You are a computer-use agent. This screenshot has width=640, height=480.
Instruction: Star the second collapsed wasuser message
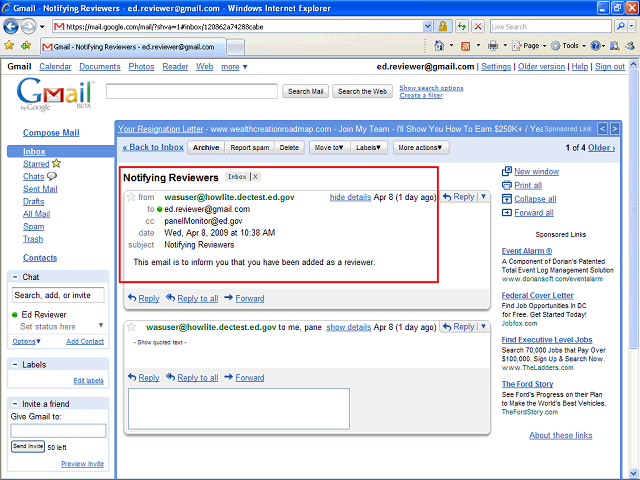click(x=131, y=327)
